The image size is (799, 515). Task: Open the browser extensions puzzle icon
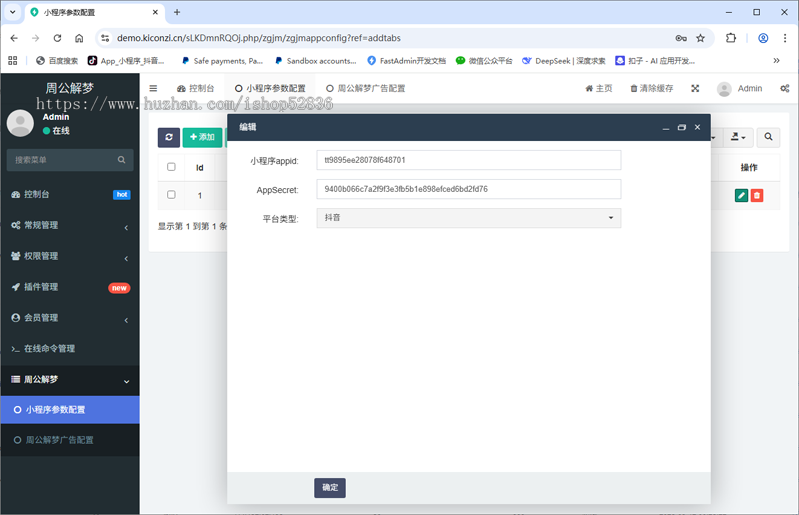[731, 38]
